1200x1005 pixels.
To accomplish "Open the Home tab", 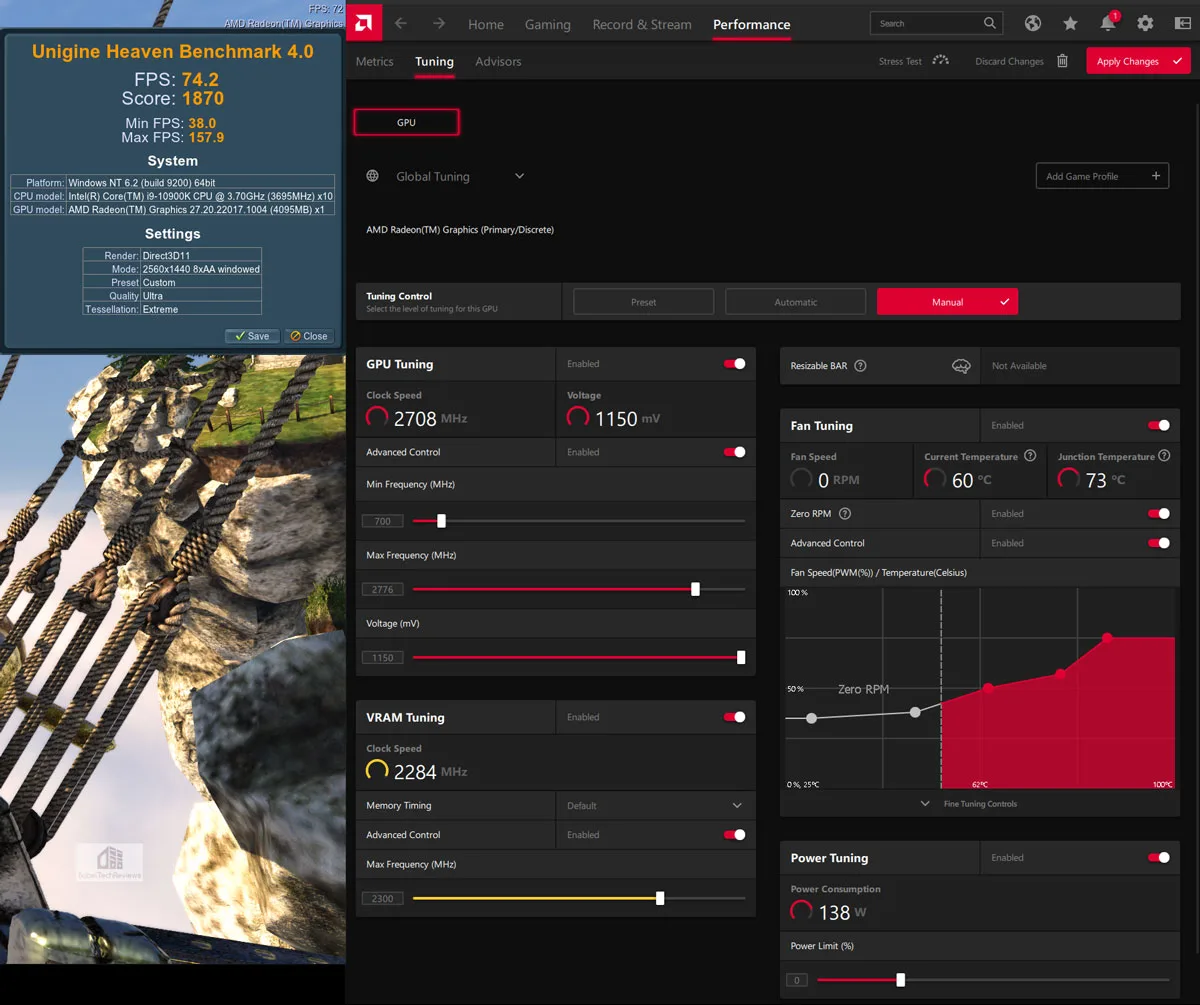I will tap(486, 24).
